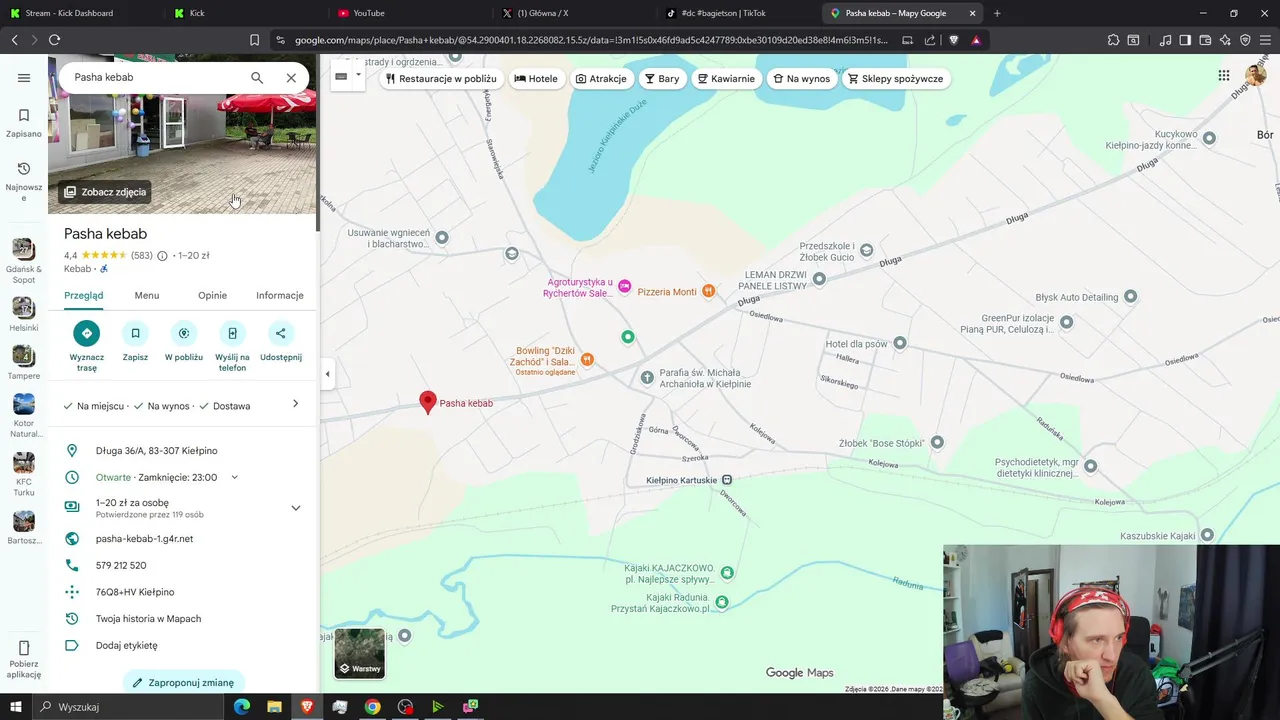Screen dimensions: 1280x720
Task: Click the W pobliżu nearby icon
Action: tap(184, 333)
